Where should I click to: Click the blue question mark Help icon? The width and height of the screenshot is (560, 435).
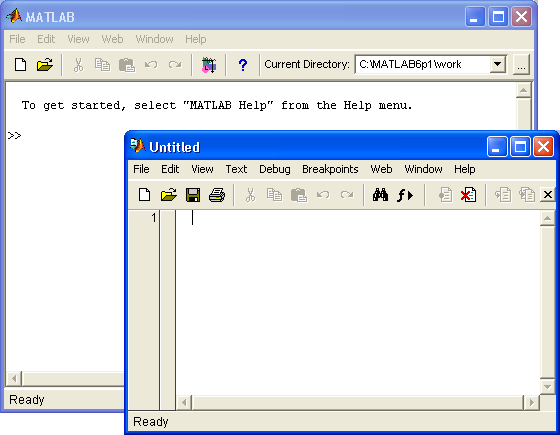242,65
